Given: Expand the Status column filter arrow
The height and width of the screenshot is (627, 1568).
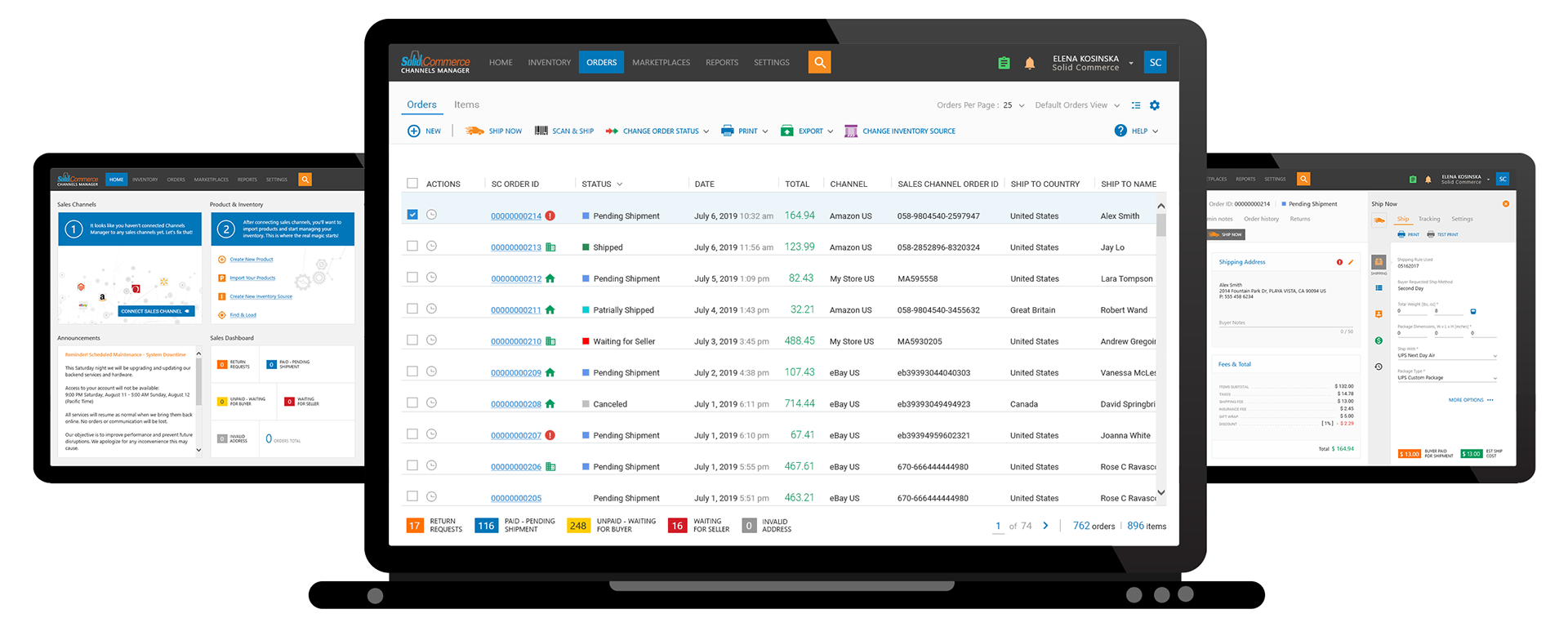Looking at the screenshot, I should click(x=620, y=185).
